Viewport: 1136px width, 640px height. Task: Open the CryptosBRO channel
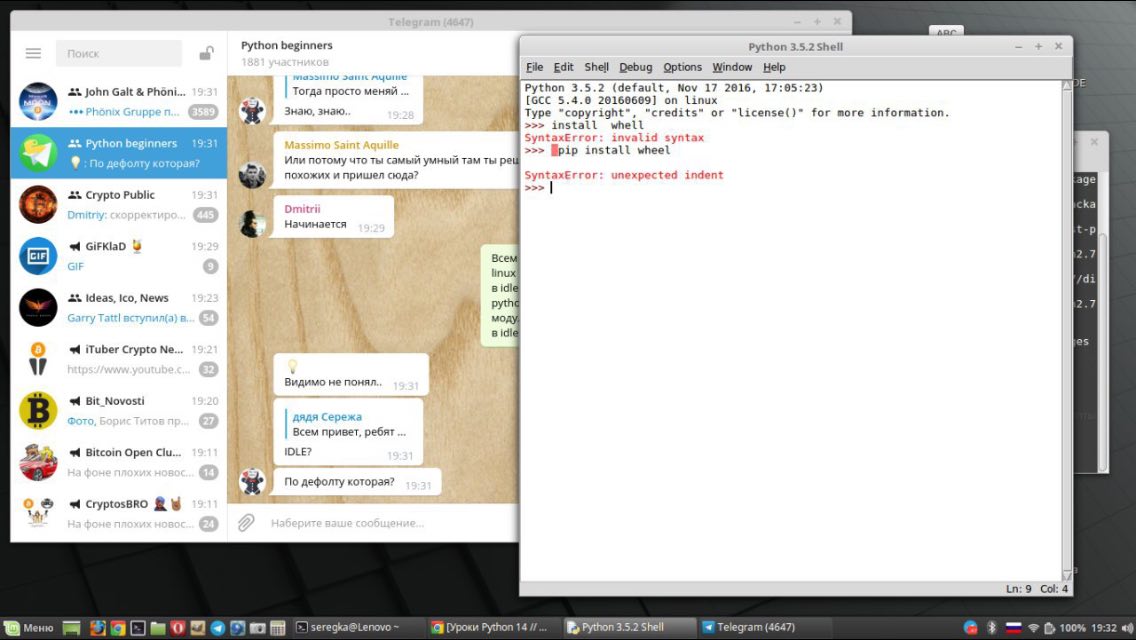click(x=119, y=513)
